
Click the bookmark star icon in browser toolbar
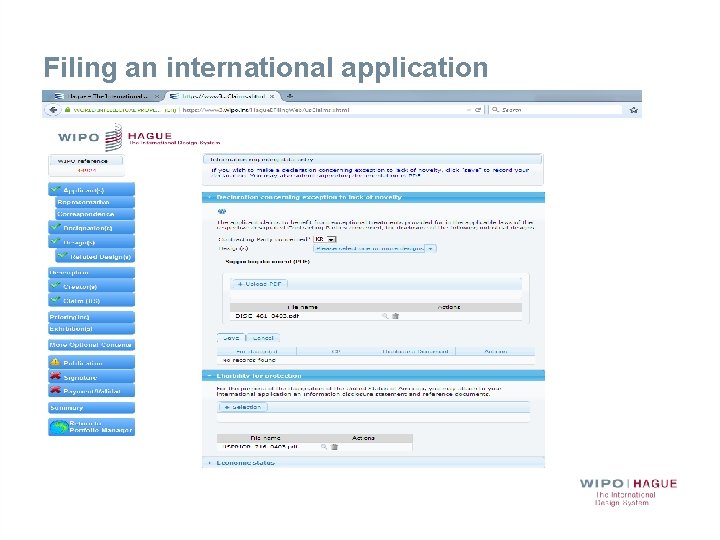(634, 110)
